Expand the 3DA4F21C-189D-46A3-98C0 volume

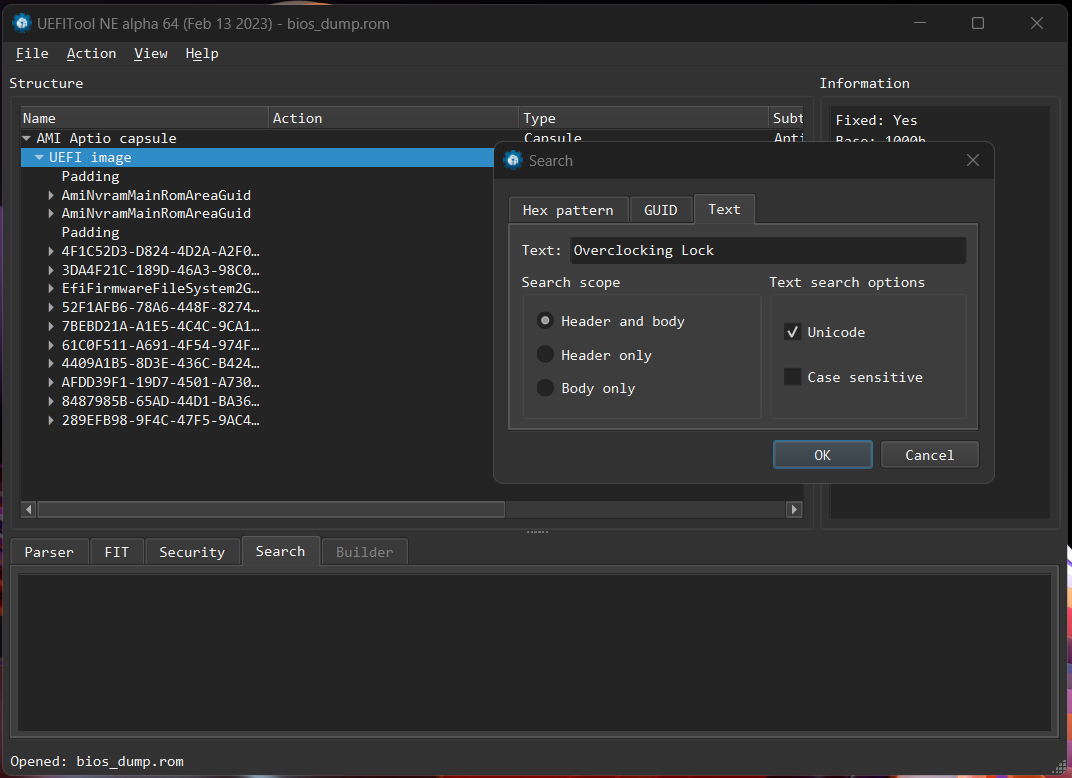[x=51, y=270]
